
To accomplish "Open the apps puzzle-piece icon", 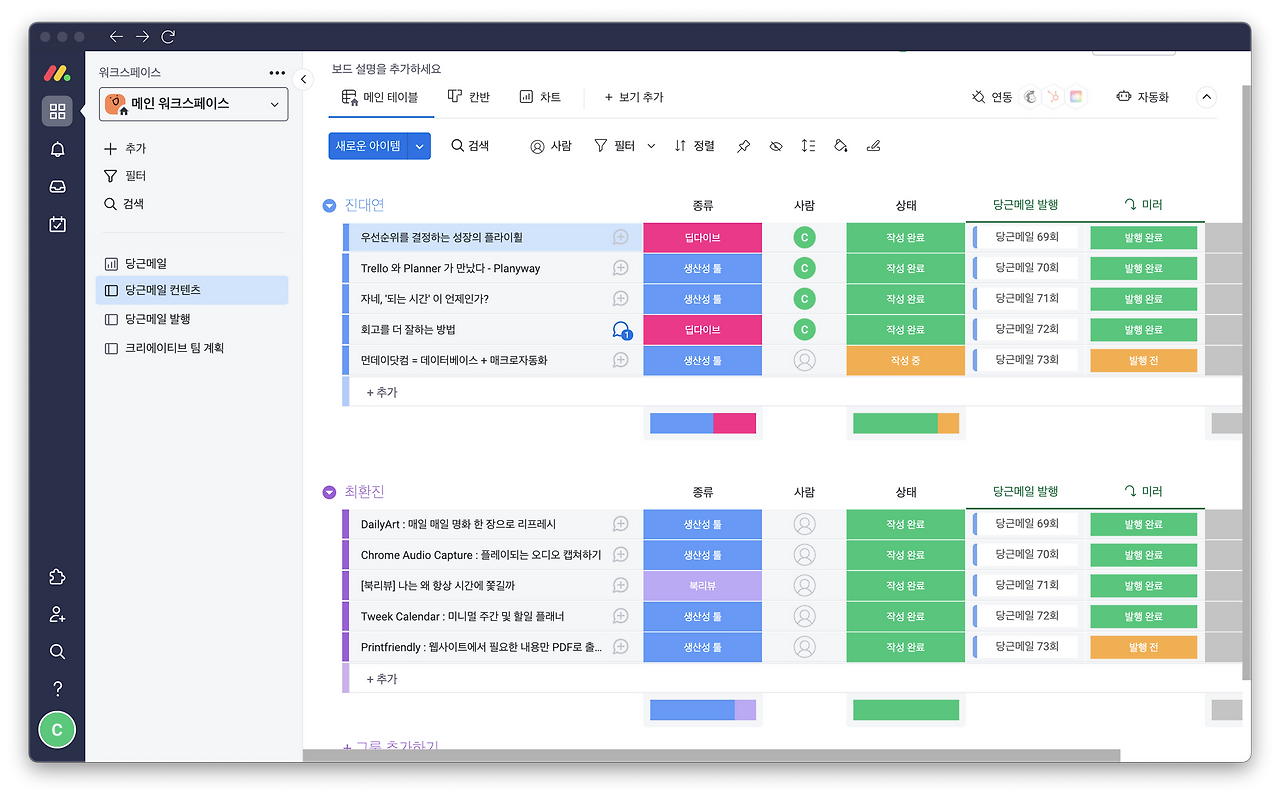I will 57,577.
